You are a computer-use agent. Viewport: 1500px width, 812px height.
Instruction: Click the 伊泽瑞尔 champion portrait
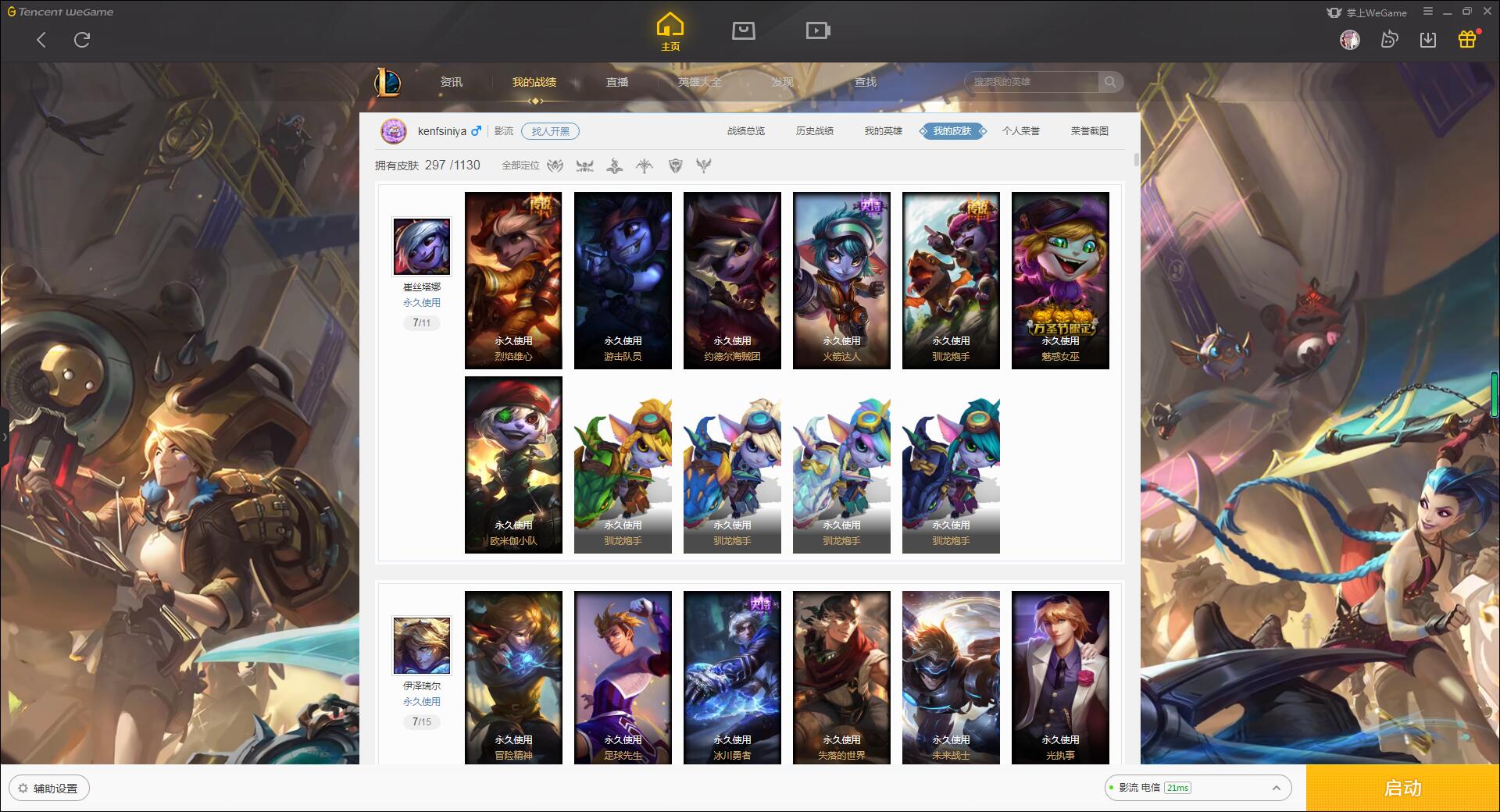click(422, 646)
